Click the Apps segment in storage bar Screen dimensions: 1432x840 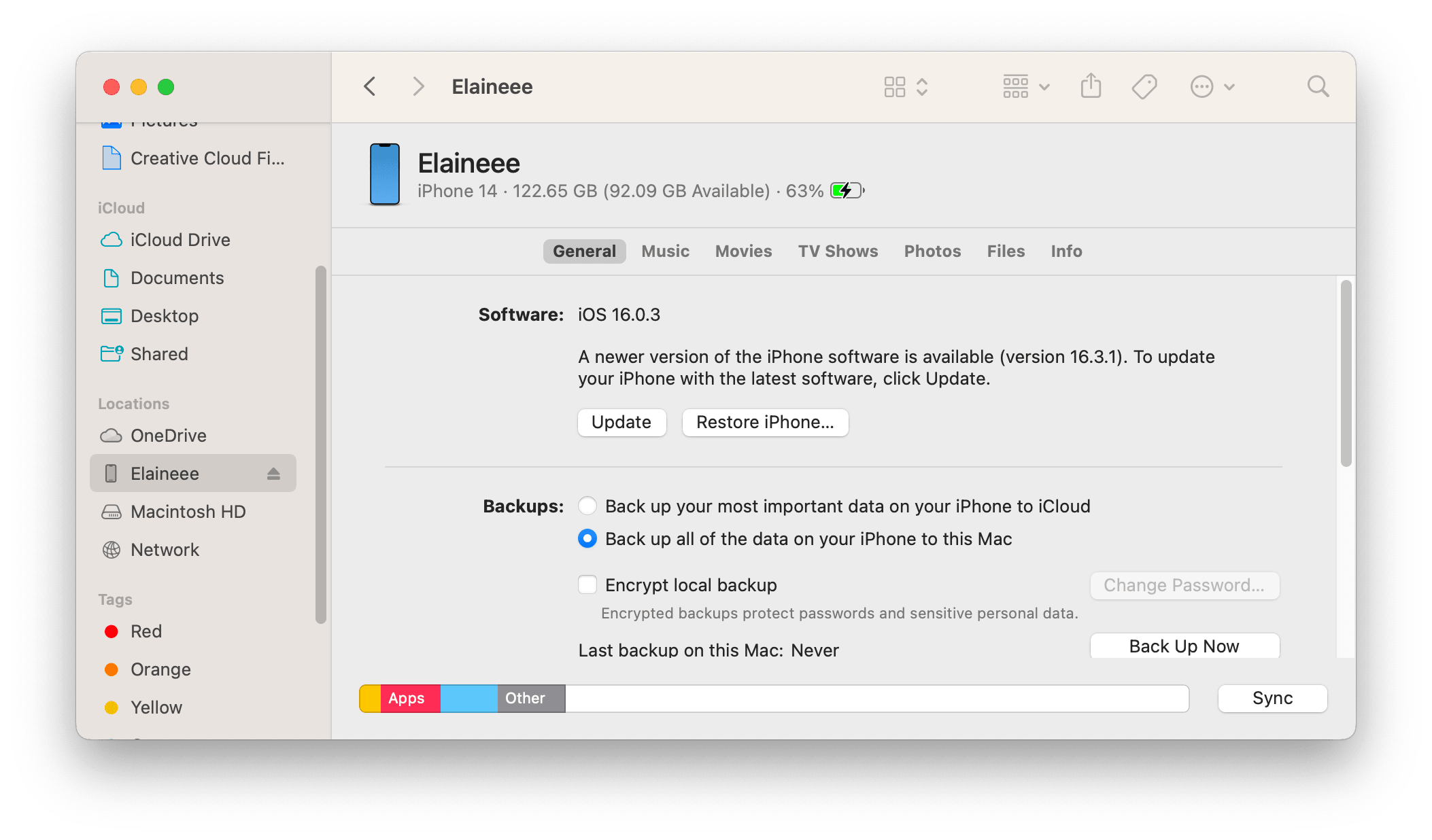tap(409, 699)
